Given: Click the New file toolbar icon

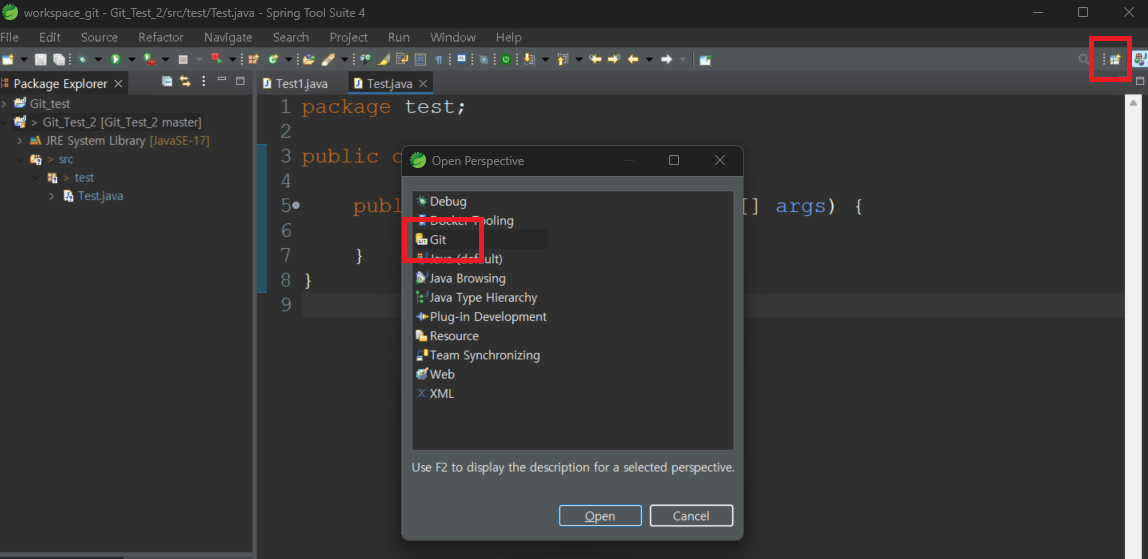Looking at the screenshot, I should tap(7, 59).
